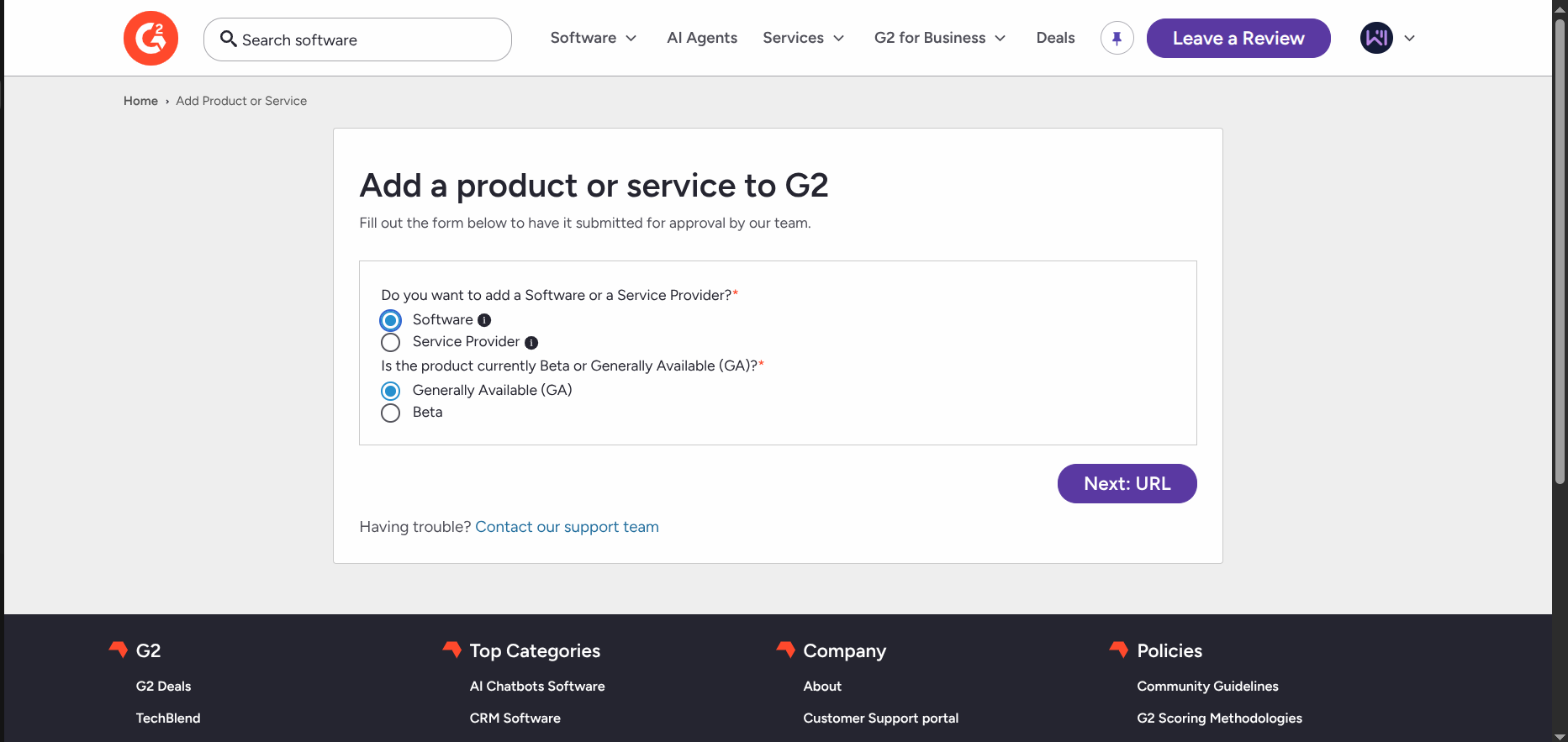Select the Software radio button

[x=390, y=320]
